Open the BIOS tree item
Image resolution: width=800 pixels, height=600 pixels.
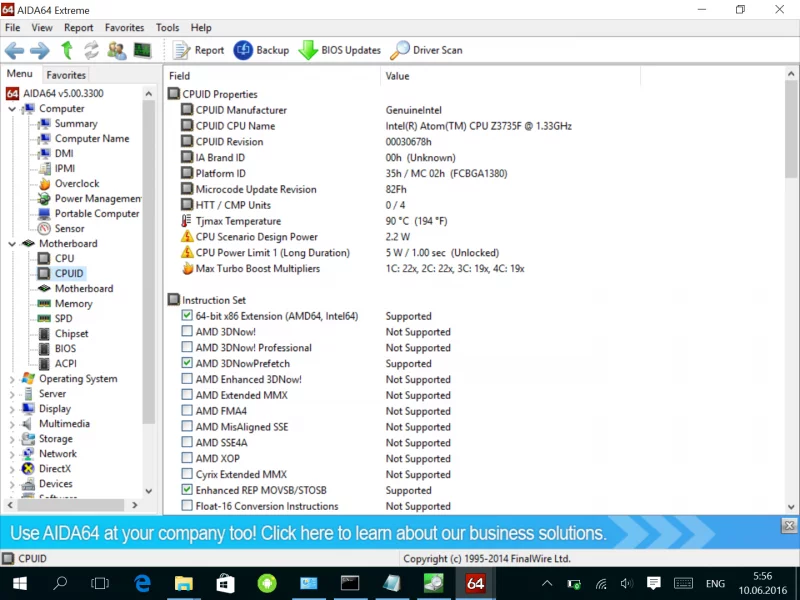[65, 348]
